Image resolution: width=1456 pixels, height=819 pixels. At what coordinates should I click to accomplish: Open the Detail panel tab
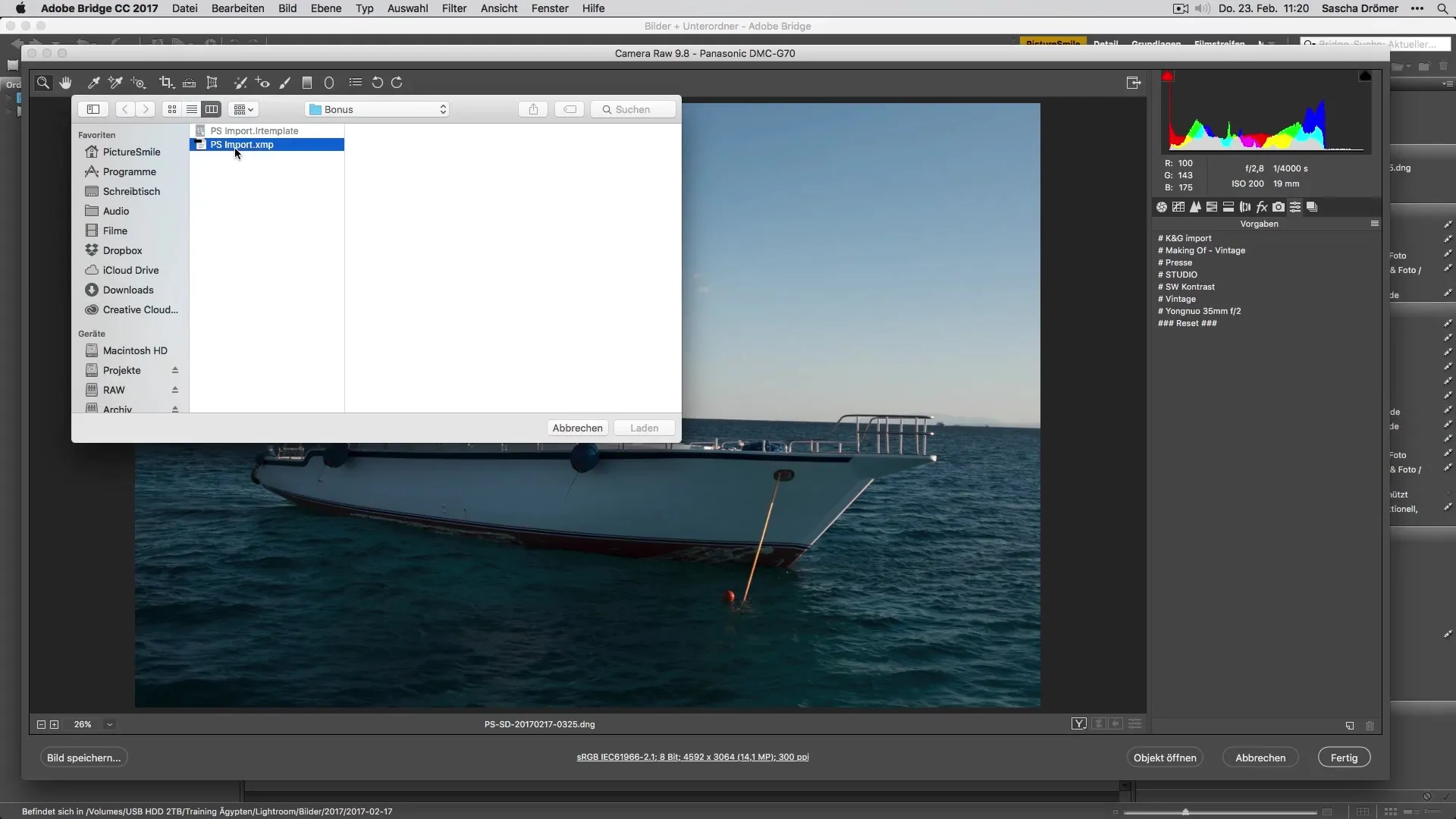click(x=1195, y=207)
